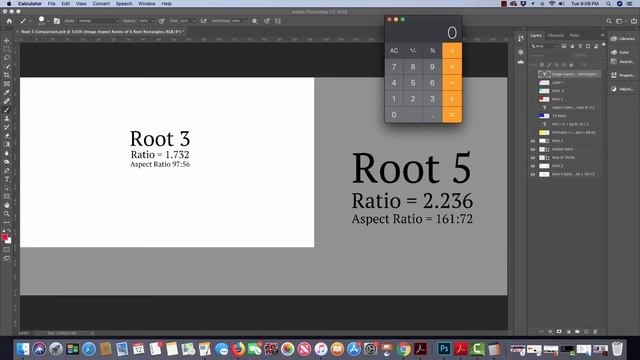The width and height of the screenshot is (640, 360).
Task: Select the Eyedropper tool
Action: click(x=7, y=92)
